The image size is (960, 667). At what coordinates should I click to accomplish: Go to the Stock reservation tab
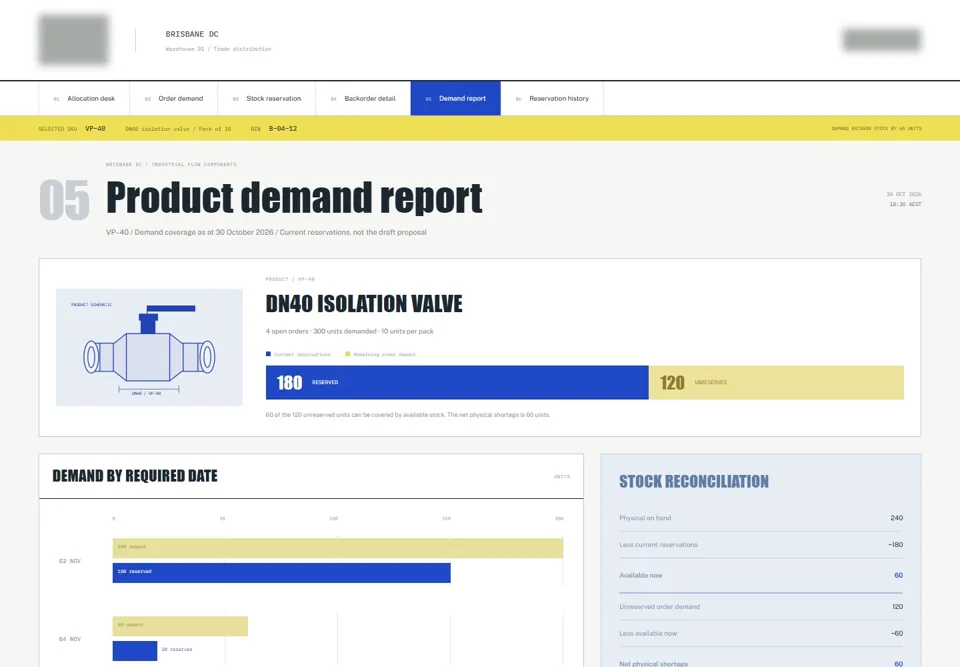[266, 99]
